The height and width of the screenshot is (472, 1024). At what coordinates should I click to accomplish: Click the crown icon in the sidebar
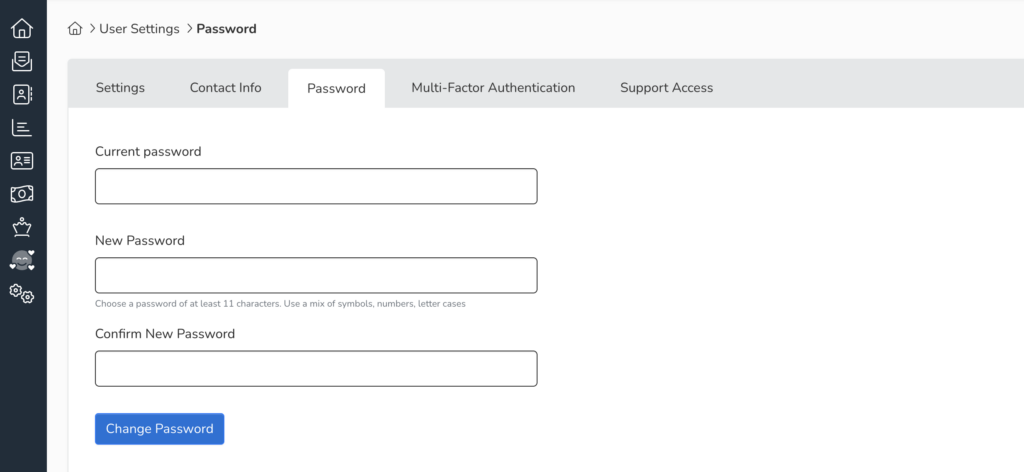pos(22,227)
